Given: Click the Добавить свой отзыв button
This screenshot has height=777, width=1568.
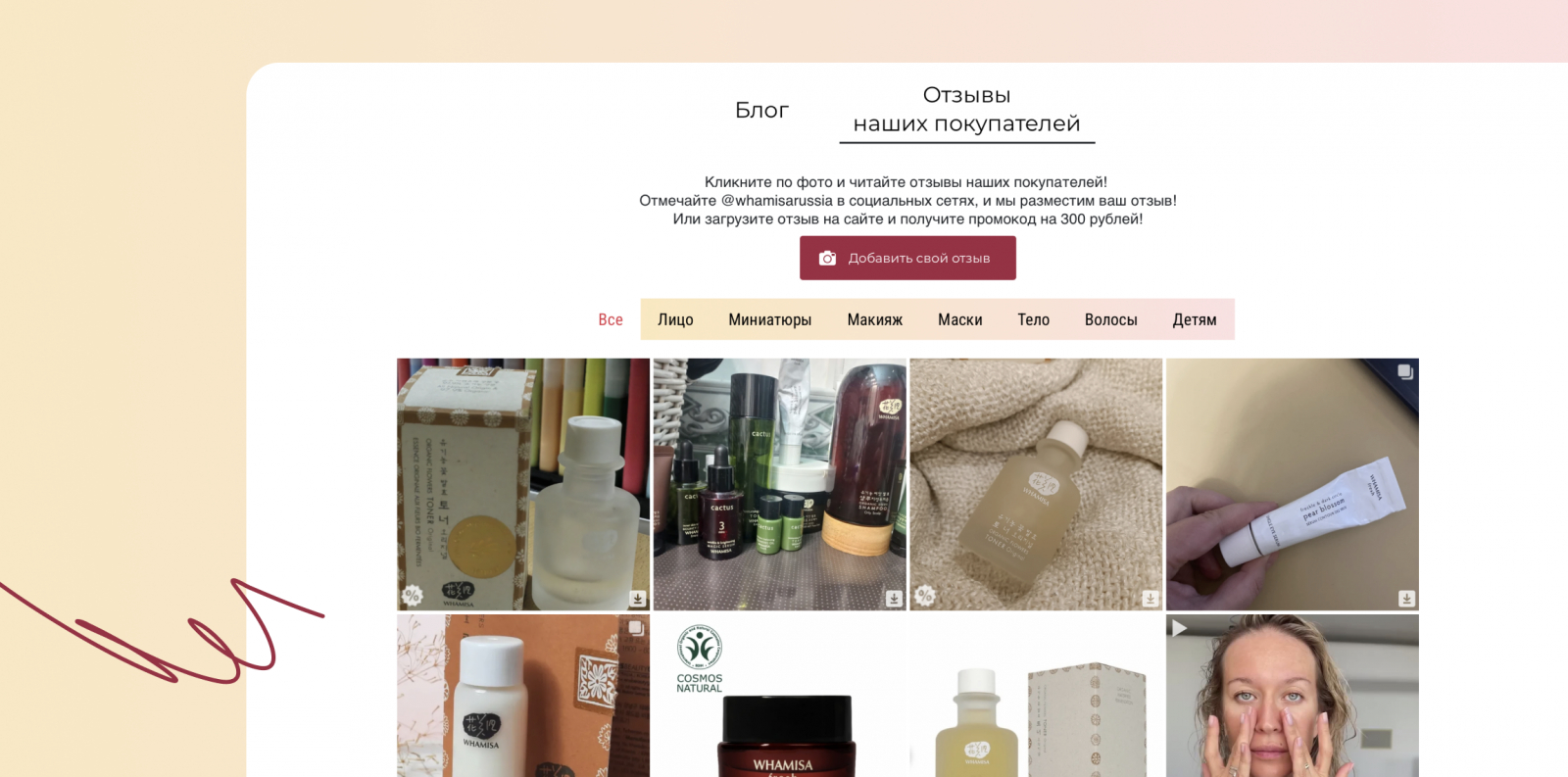Looking at the screenshot, I should tap(907, 258).
